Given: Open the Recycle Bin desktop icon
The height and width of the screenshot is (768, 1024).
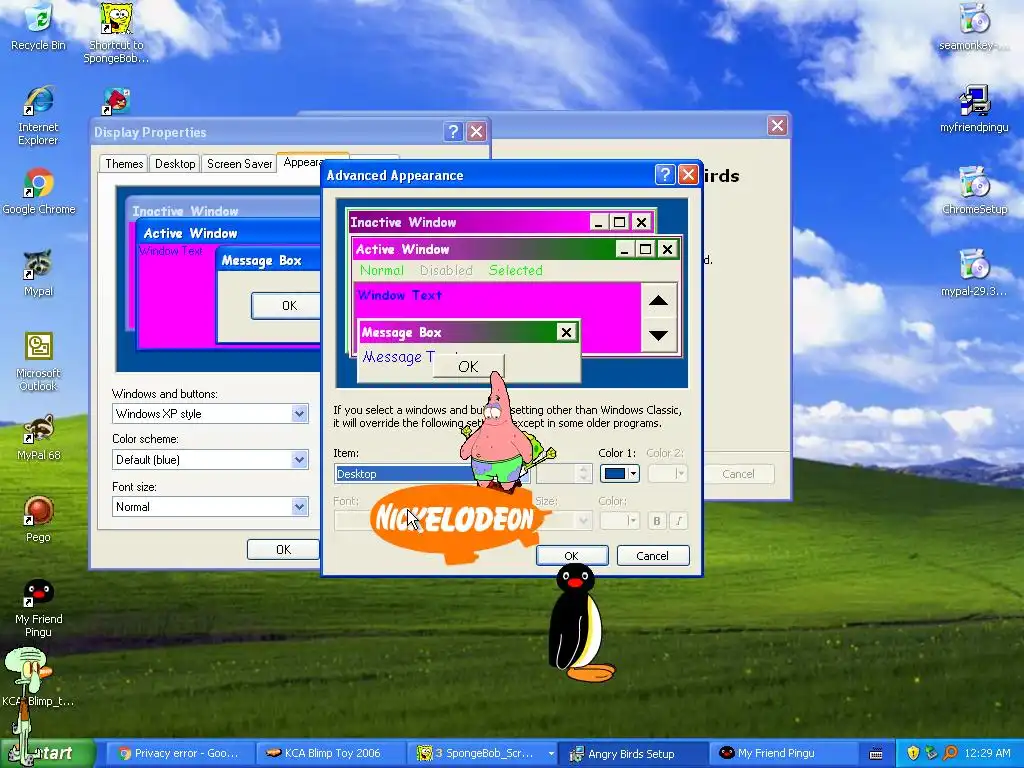Looking at the screenshot, I should pos(38,27).
